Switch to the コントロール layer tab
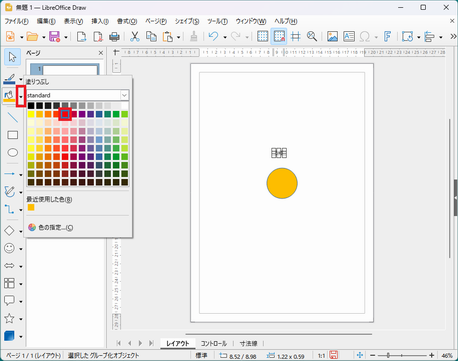The height and width of the screenshot is (361, 458). (x=214, y=343)
